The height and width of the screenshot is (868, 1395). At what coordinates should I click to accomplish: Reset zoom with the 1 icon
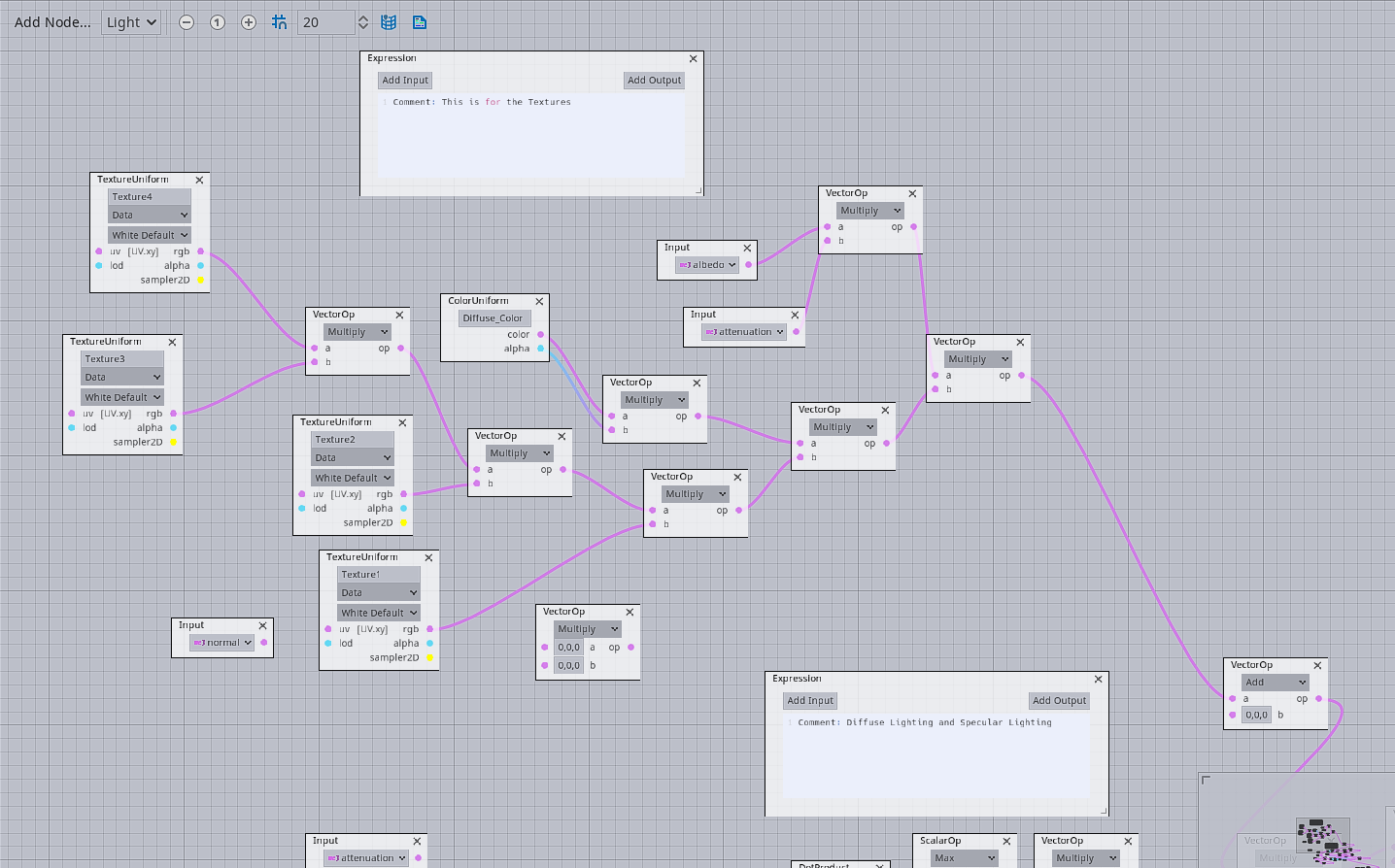tap(218, 22)
